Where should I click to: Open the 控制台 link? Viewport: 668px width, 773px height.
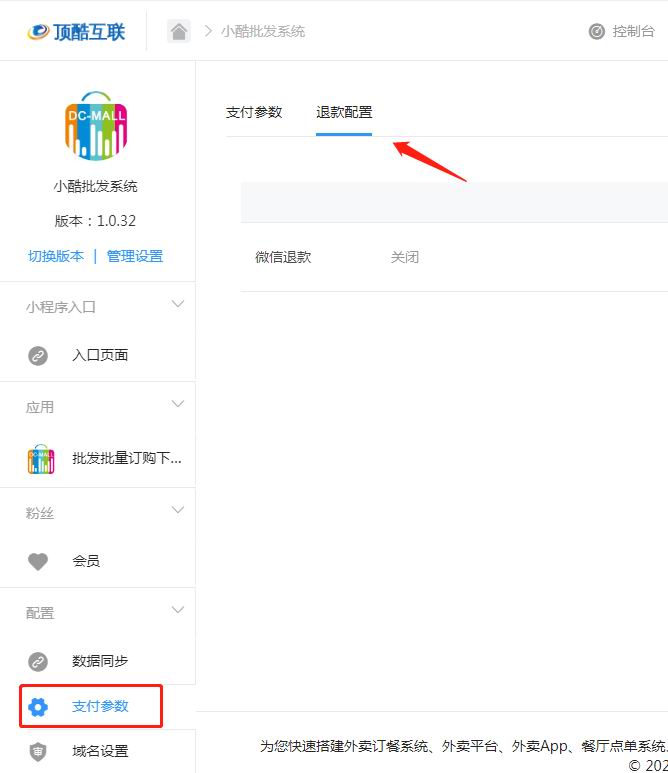pos(633,32)
